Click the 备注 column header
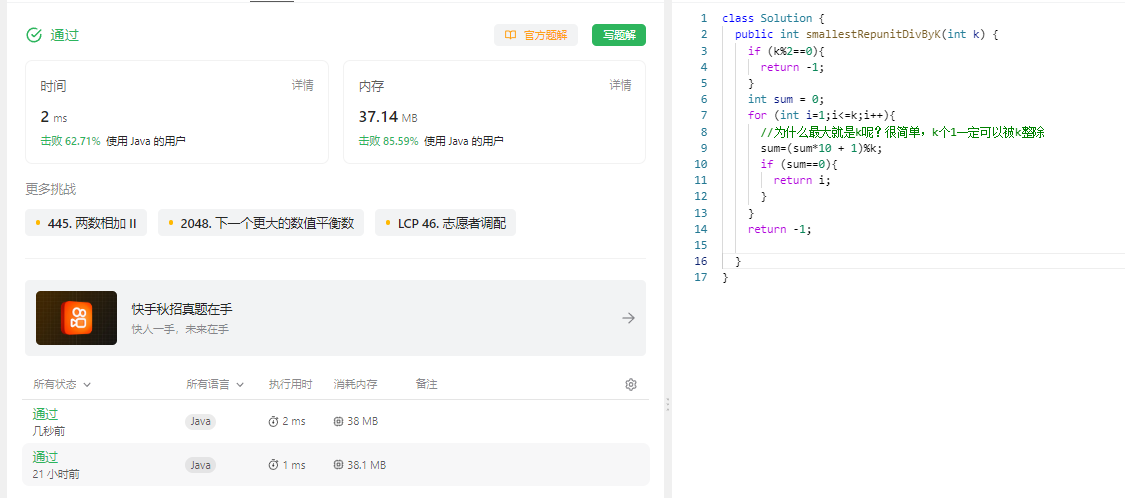 coord(426,385)
